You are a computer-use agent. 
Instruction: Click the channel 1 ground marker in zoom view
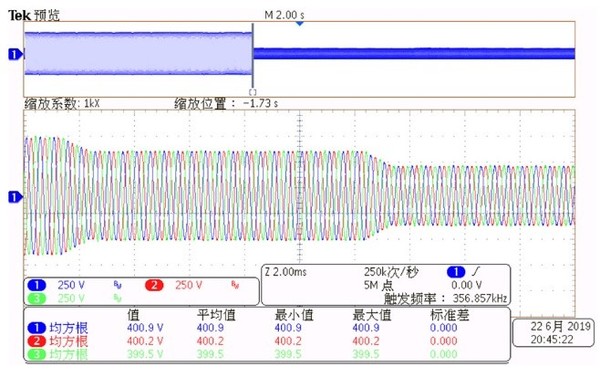(15, 197)
